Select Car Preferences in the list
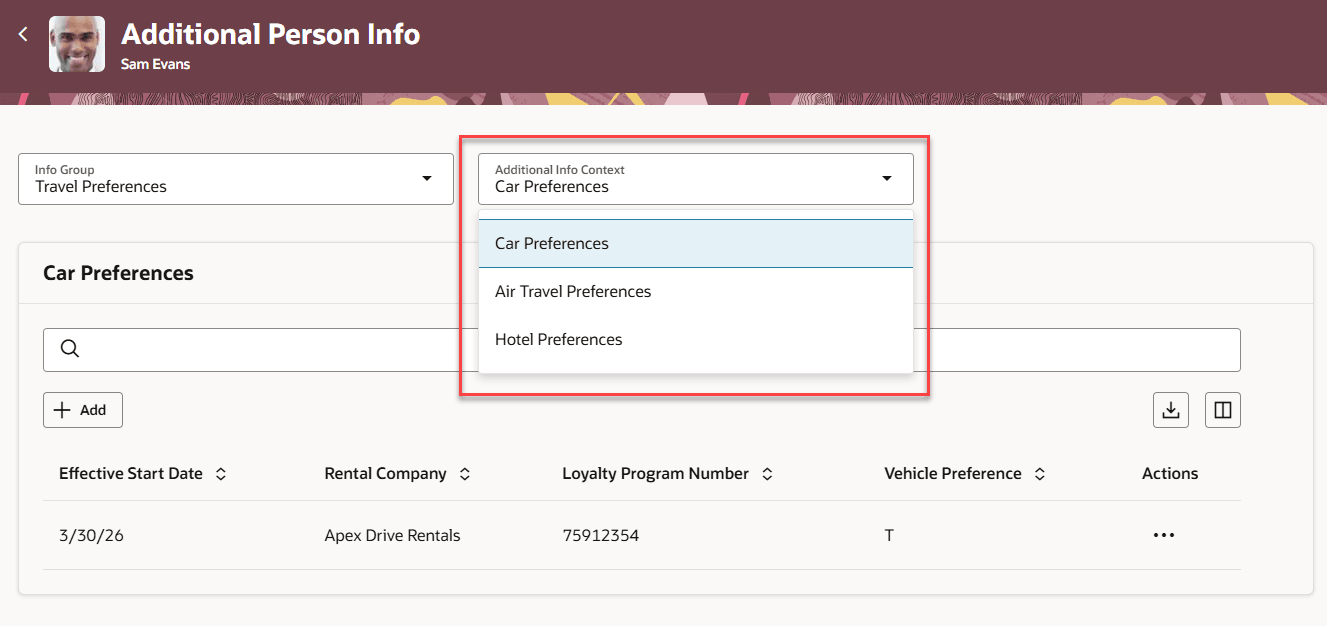Screen dimensions: 1327x626 [x=696, y=243]
